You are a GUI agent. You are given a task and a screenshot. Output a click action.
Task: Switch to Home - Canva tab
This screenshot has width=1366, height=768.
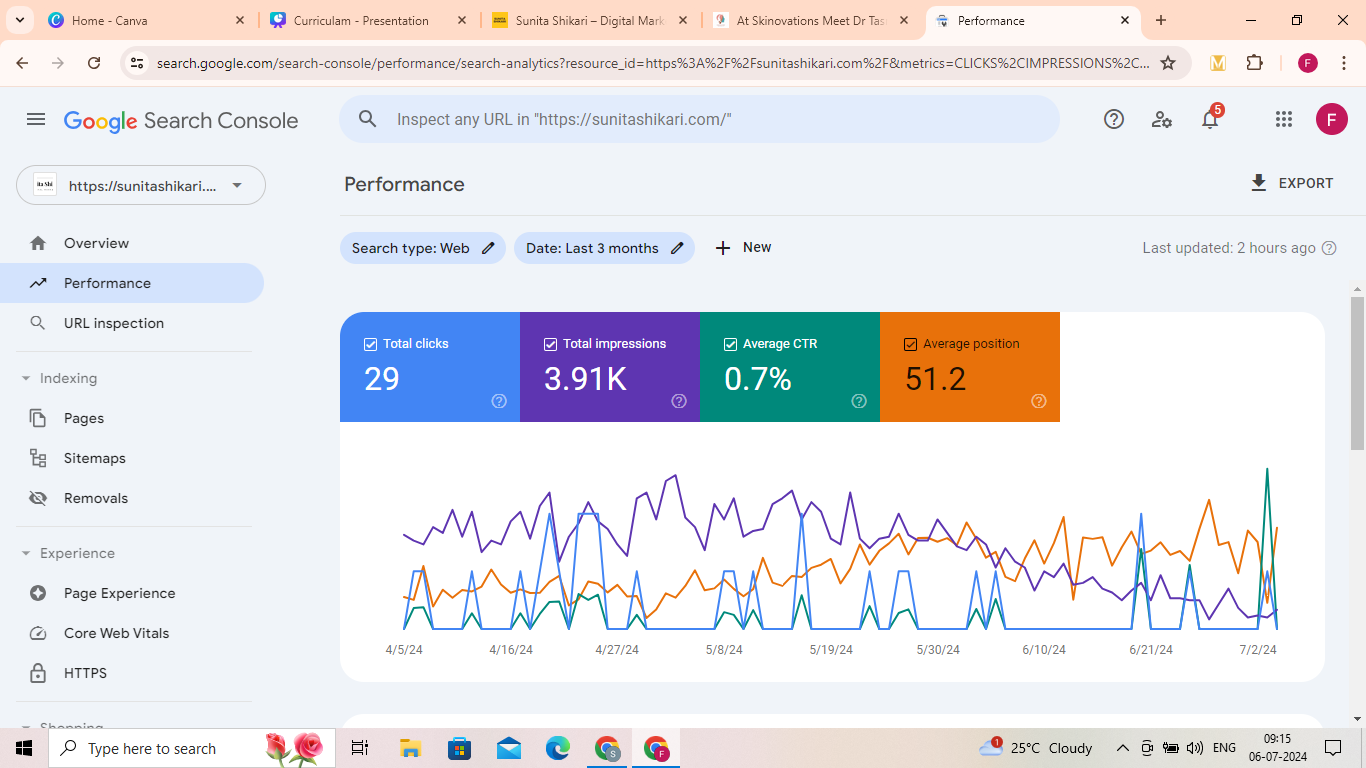[x=147, y=20]
